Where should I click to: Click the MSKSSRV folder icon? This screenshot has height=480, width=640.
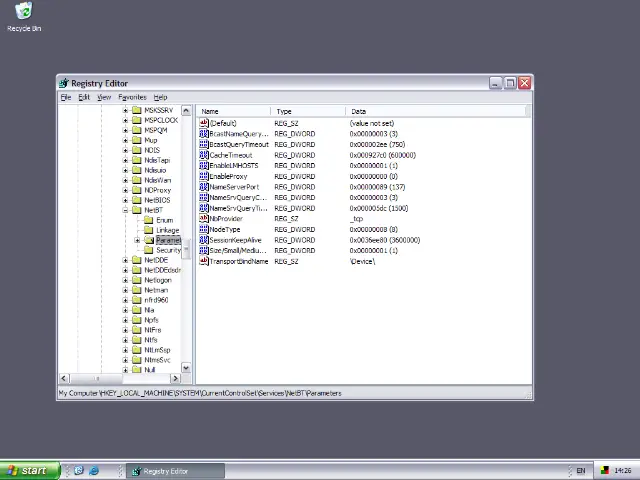tap(137, 110)
